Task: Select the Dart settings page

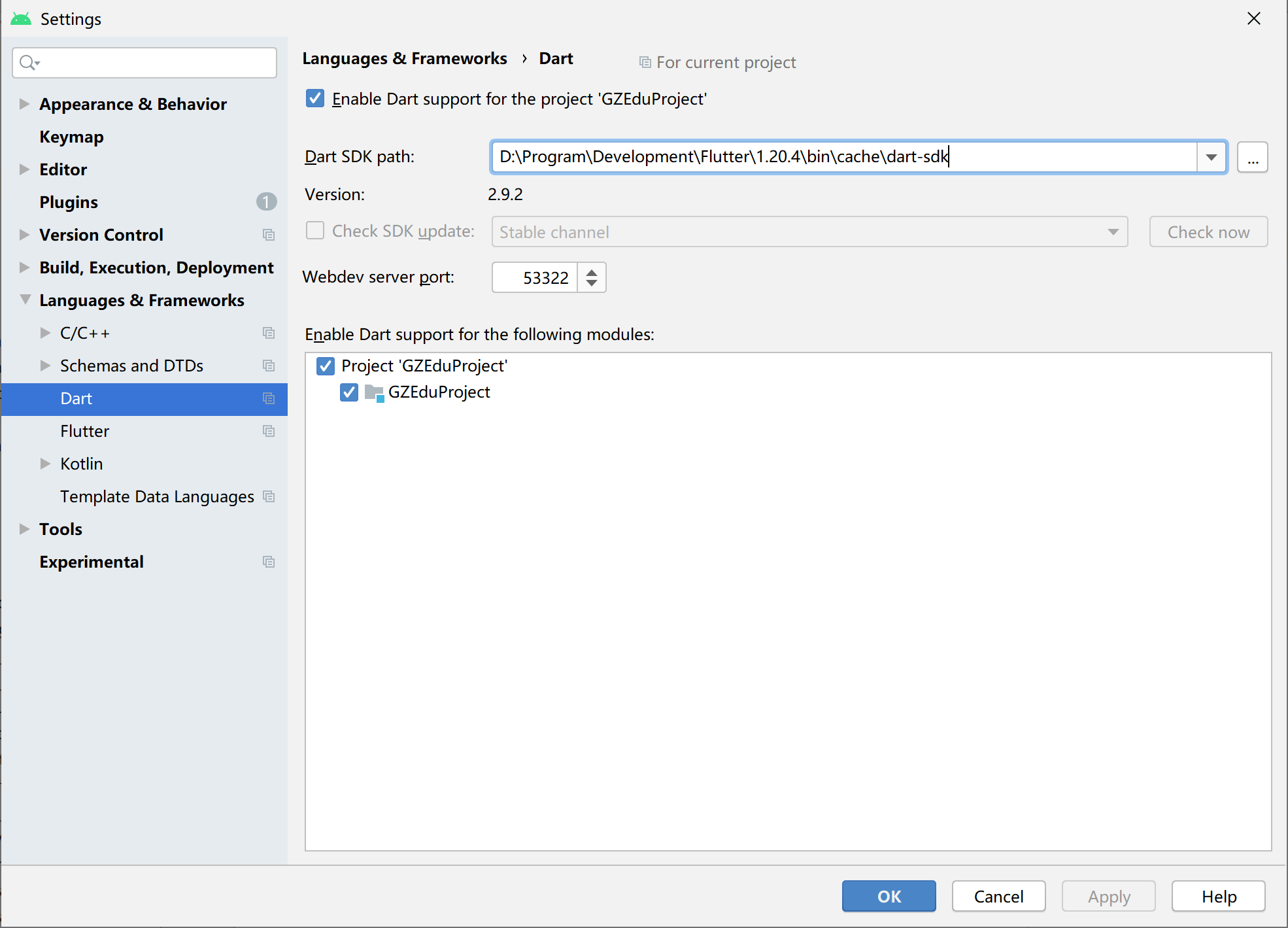Action: coord(144,399)
